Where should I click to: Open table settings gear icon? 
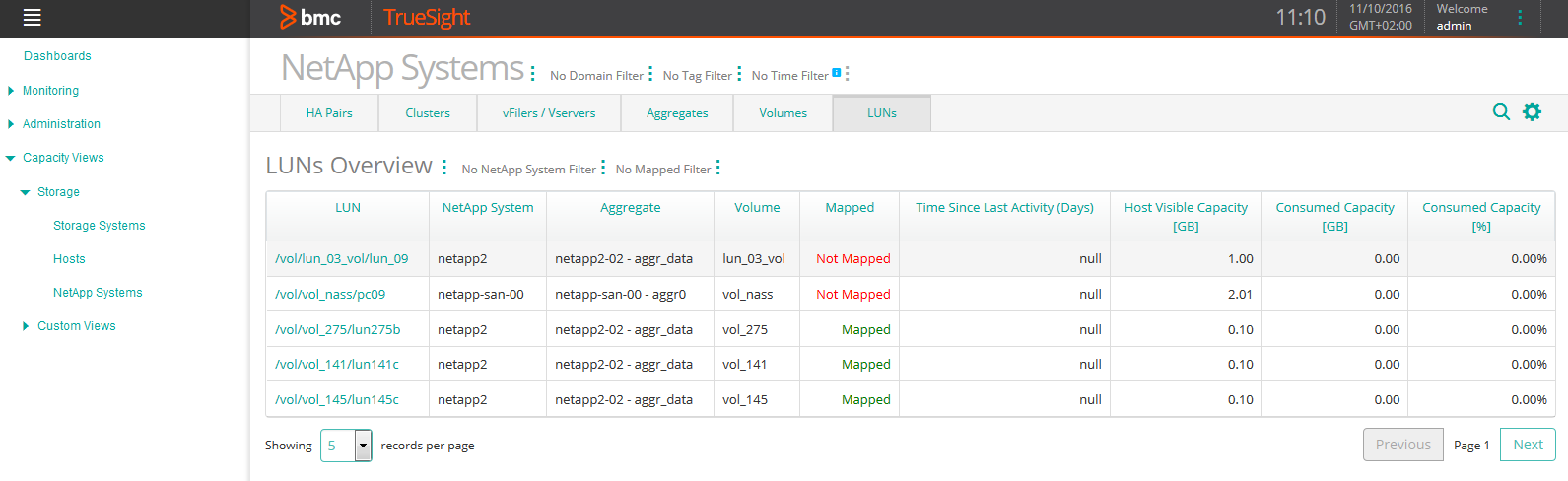point(1532,112)
